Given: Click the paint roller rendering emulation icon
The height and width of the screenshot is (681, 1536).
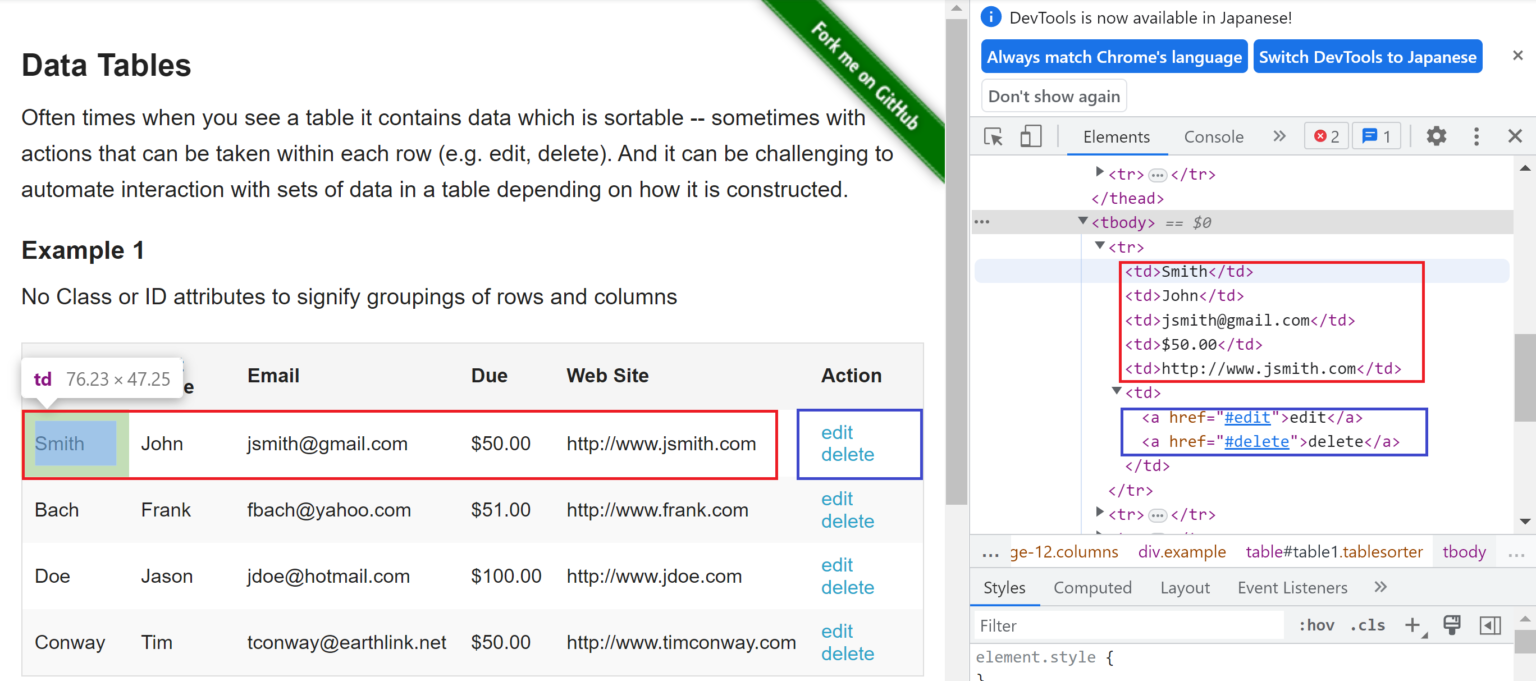Looking at the screenshot, I should pos(1451,625).
